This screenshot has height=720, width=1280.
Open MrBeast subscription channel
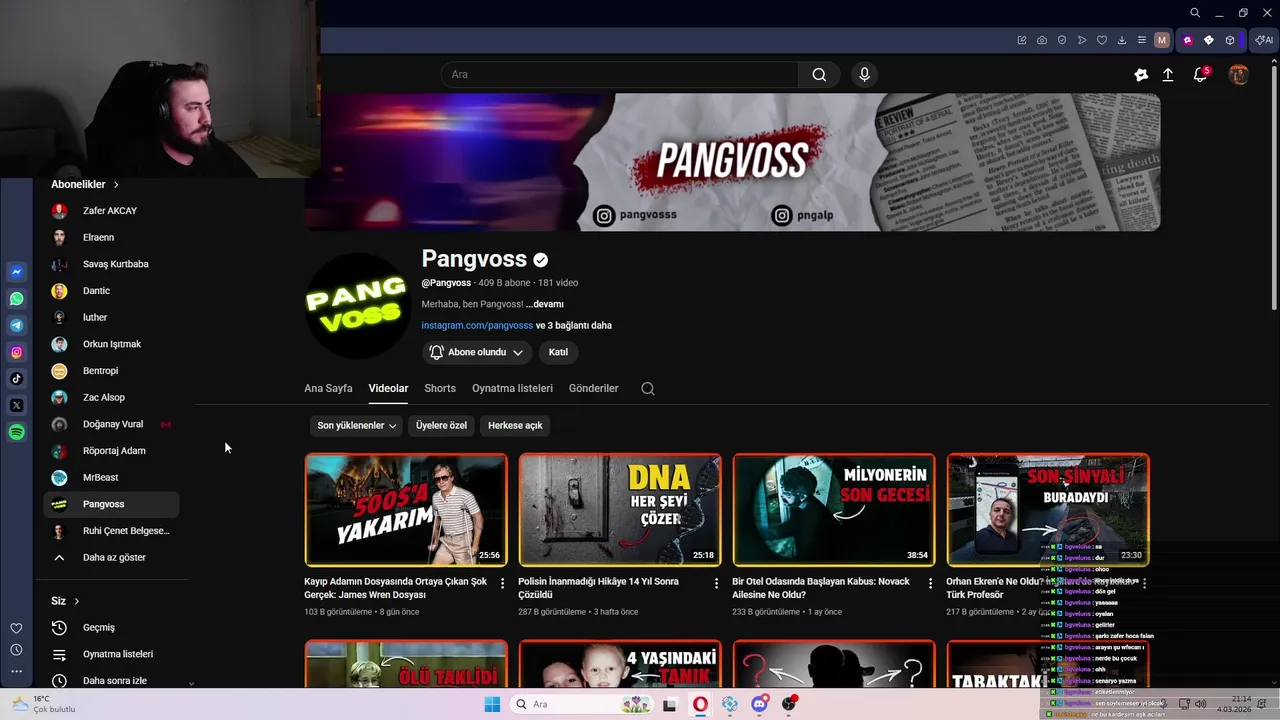tap(111, 477)
